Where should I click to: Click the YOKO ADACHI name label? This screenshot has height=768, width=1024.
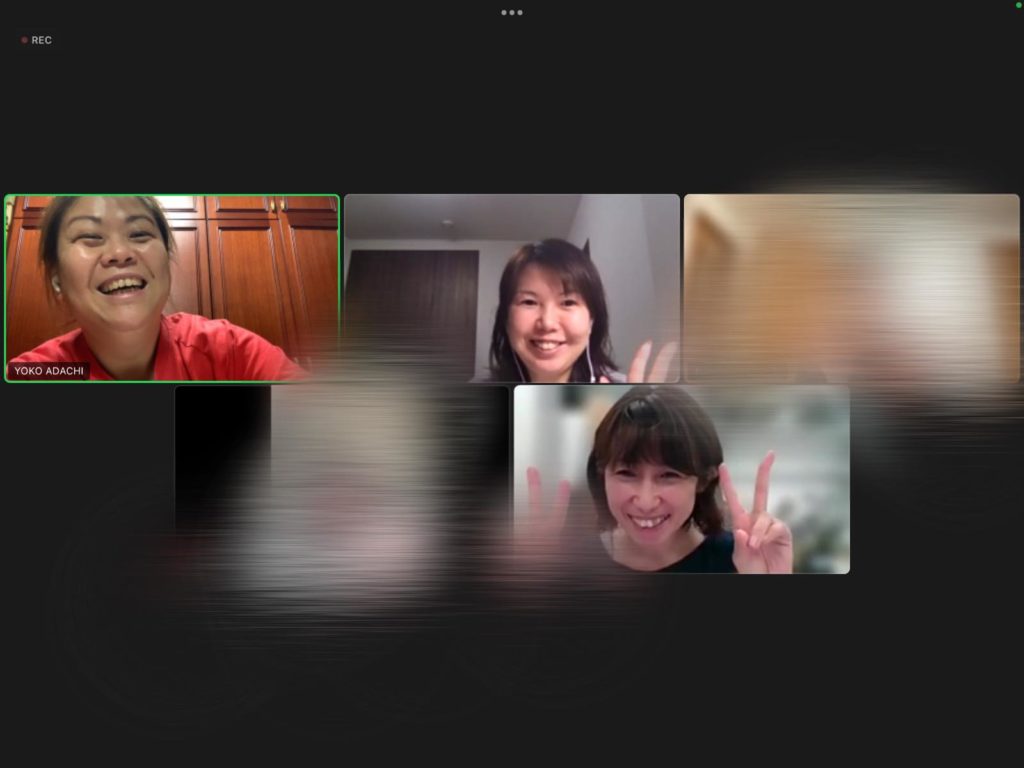click(50, 371)
